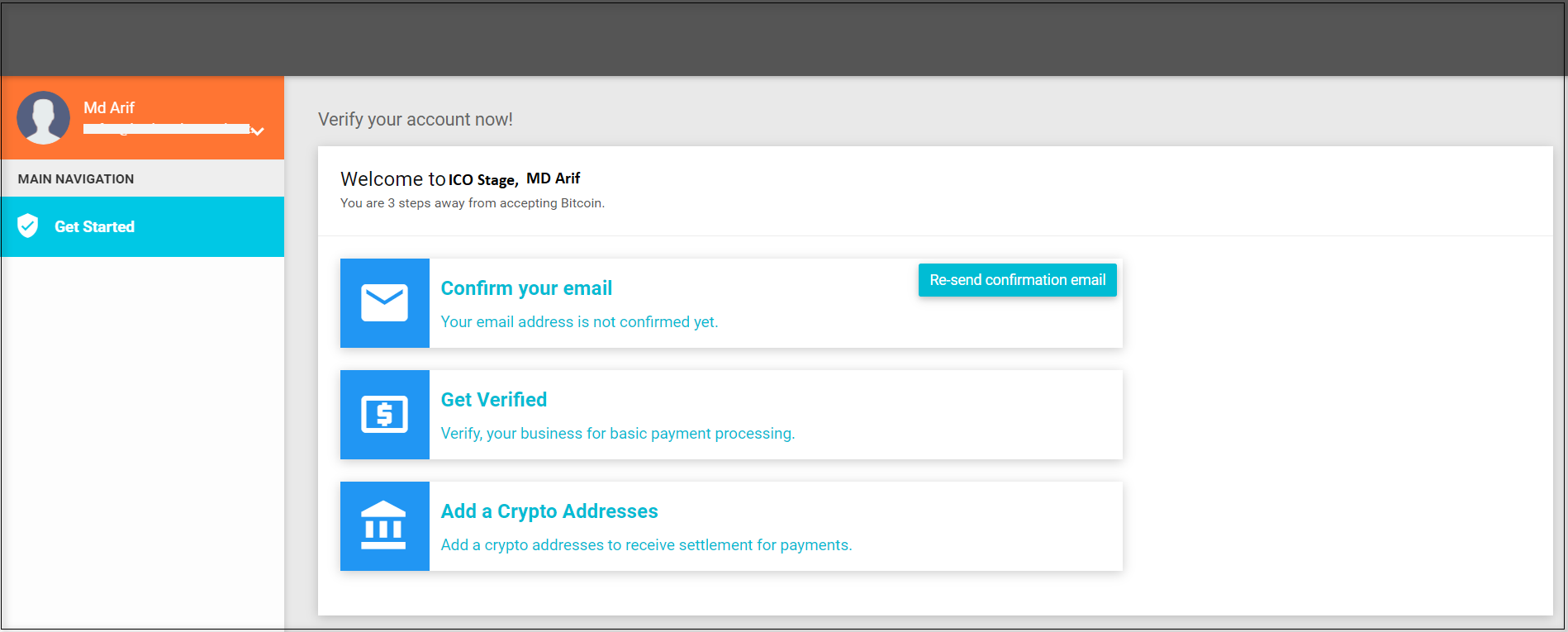This screenshot has width=1568, height=632.
Task: Open the Add a Crypto Addresses heading
Action: tap(549, 511)
